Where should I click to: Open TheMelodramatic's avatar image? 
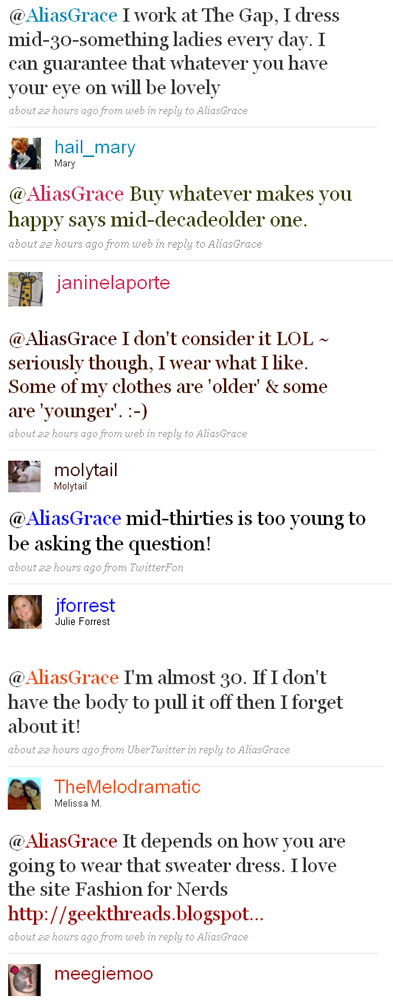pyautogui.click(x=25, y=793)
